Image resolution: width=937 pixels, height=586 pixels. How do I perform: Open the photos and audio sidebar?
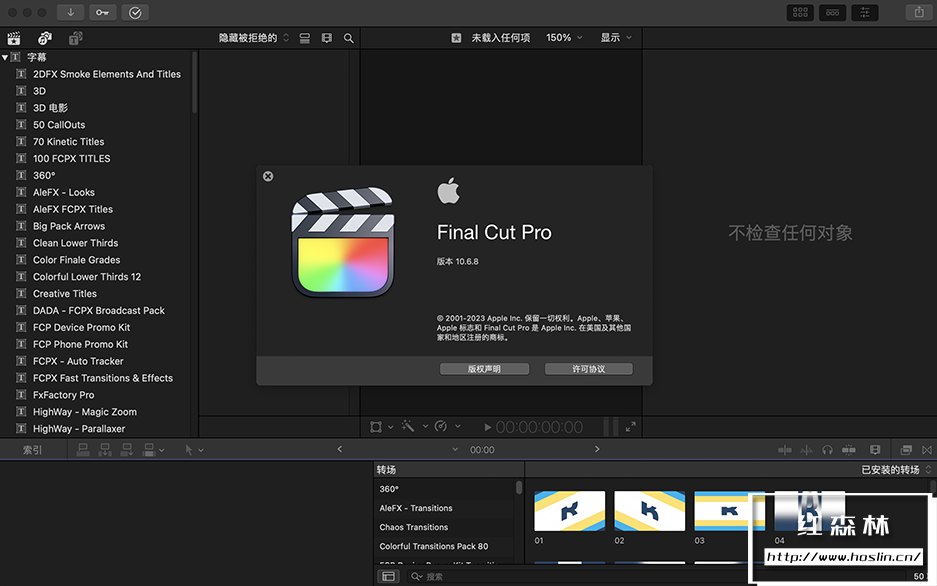click(x=45, y=38)
